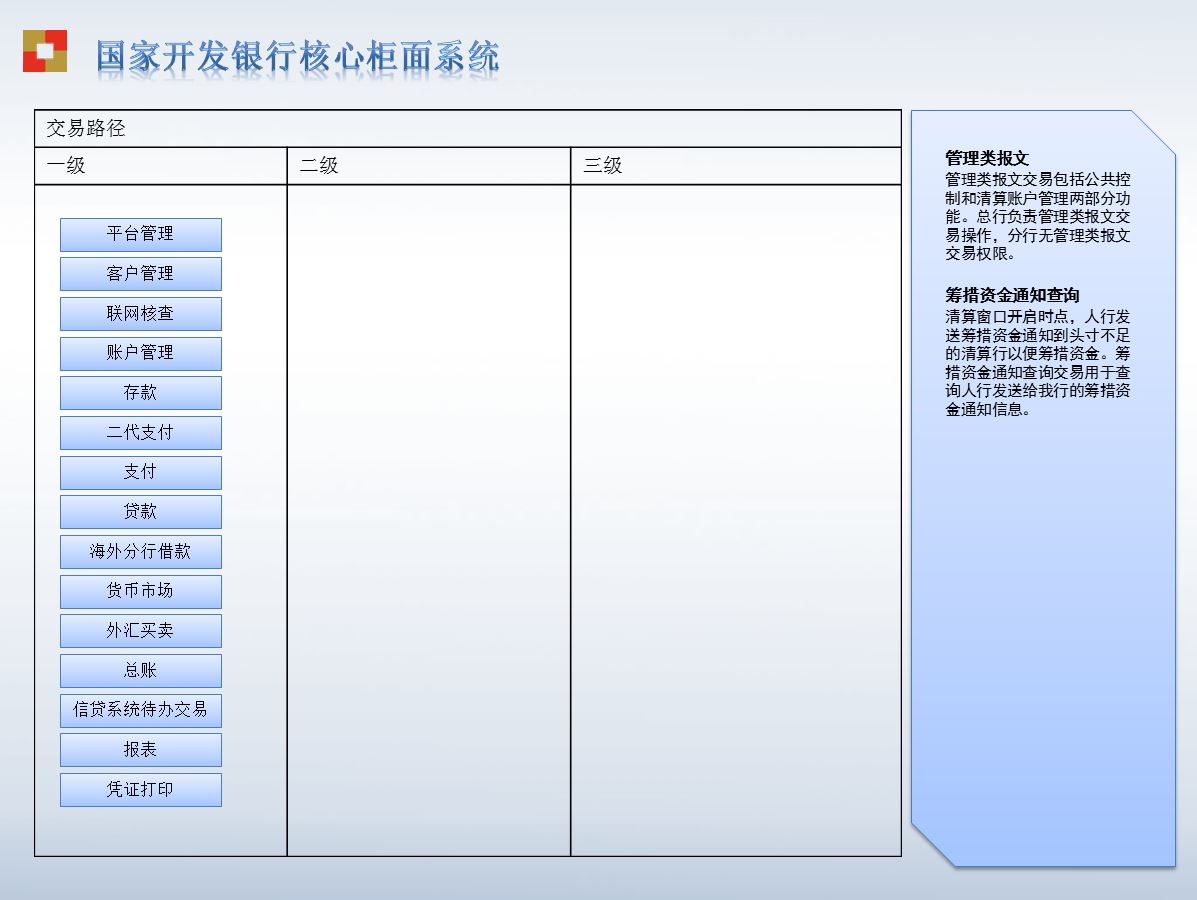This screenshot has height=900, width=1197.
Task: Select the 信贷系统待办交易 button
Action: (x=140, y=711)
